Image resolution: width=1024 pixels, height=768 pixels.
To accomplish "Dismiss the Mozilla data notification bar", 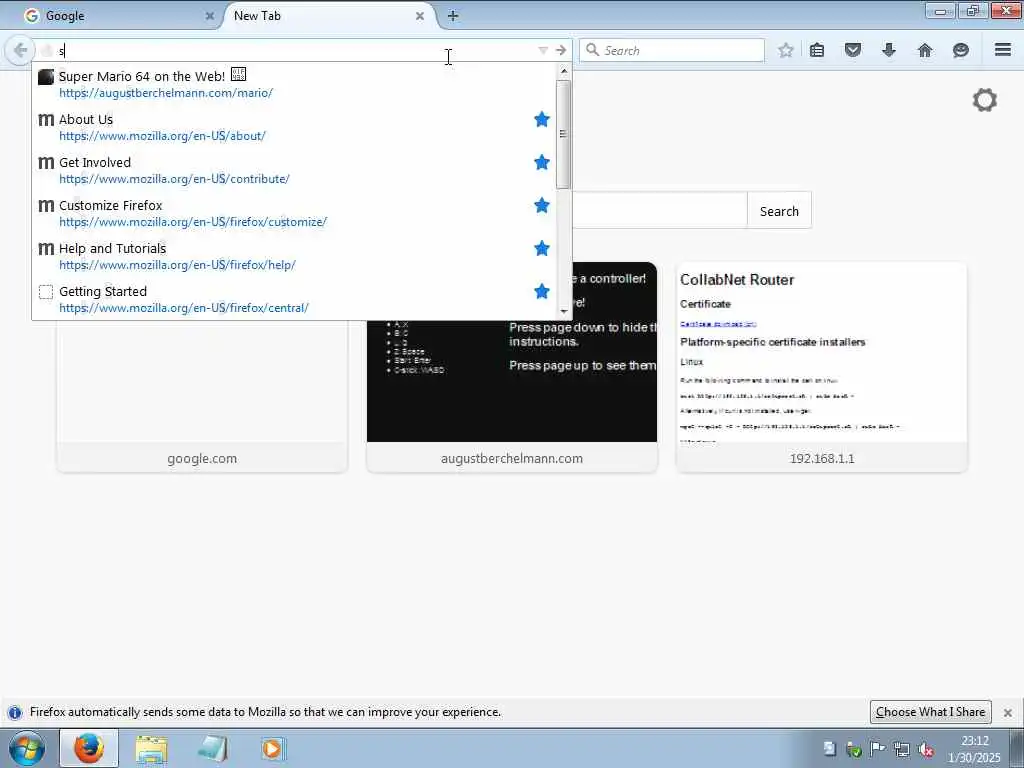I will click(1008, 712).
